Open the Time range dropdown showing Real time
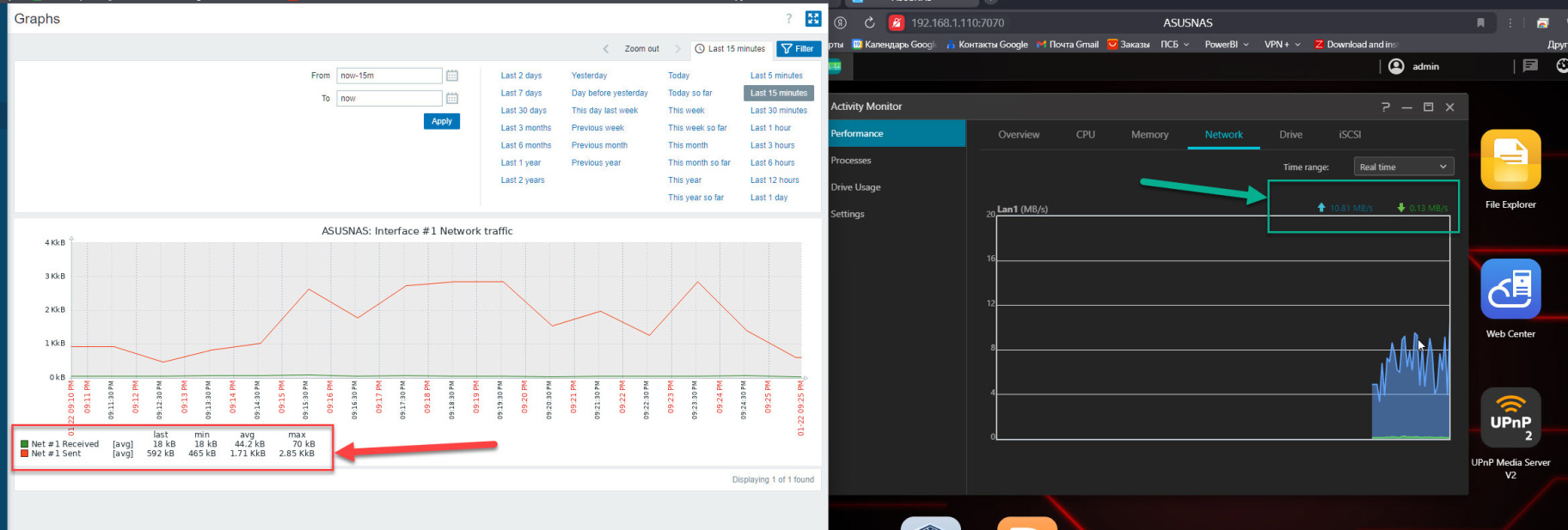This screenshot has width=1568, height=530. click(1403, 167)
